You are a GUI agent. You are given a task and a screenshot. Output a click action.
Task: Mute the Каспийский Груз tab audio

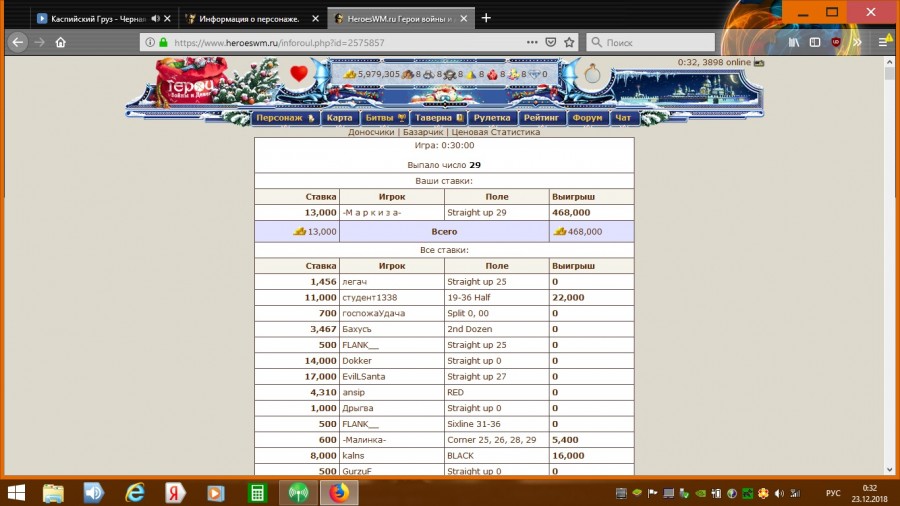tap(156, 18)
